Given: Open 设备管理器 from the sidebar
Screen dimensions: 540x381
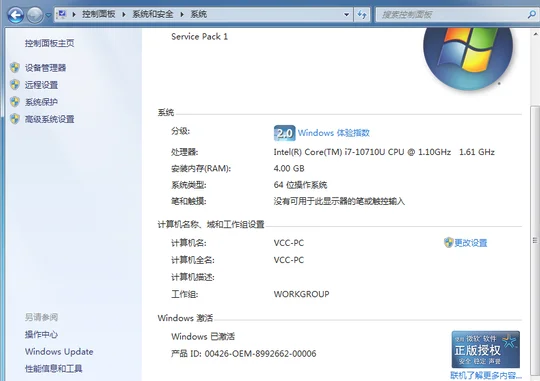Looking at the screenshot, I should [x=45, y=68].
